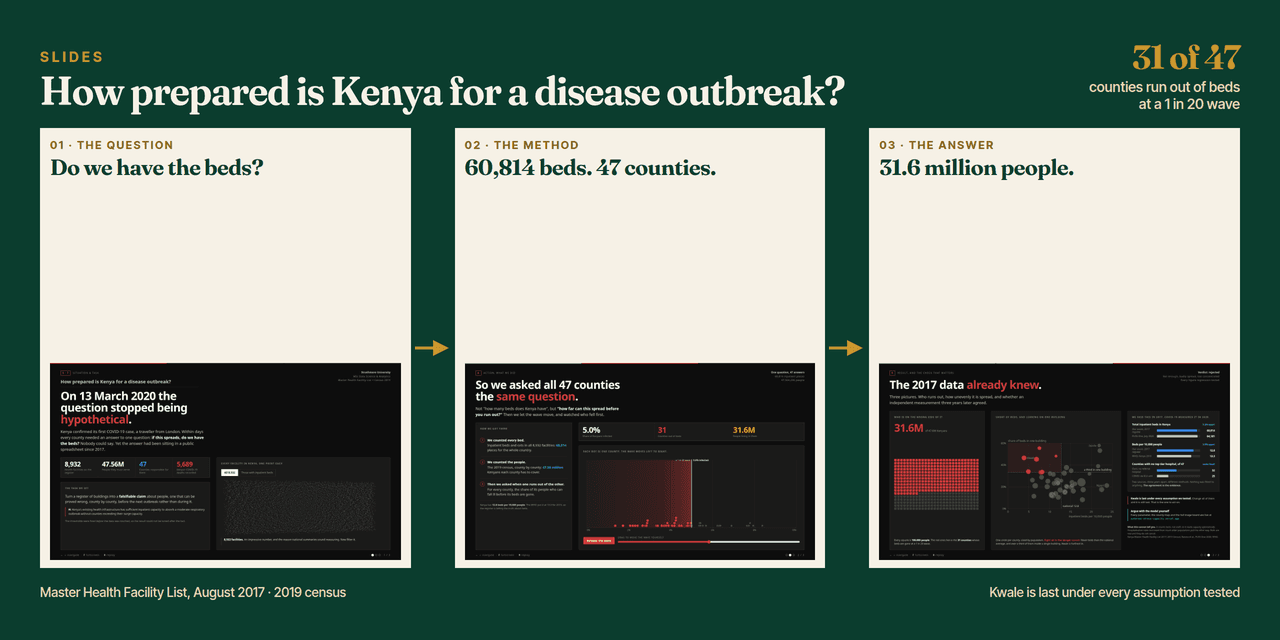Open the third slide thumbnail, The Answer
The width and height of the screenshot is (1280, 640).
click(x=1054, y=460)
